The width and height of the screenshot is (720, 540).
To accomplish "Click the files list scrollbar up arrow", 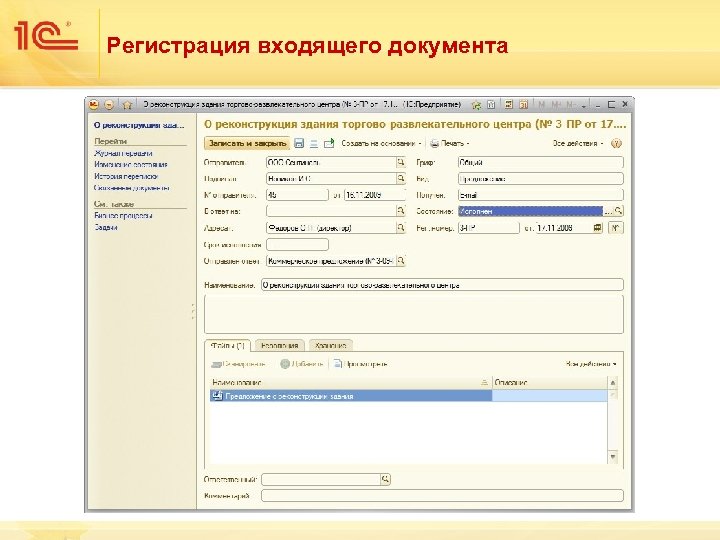I will tap(613, 382).
